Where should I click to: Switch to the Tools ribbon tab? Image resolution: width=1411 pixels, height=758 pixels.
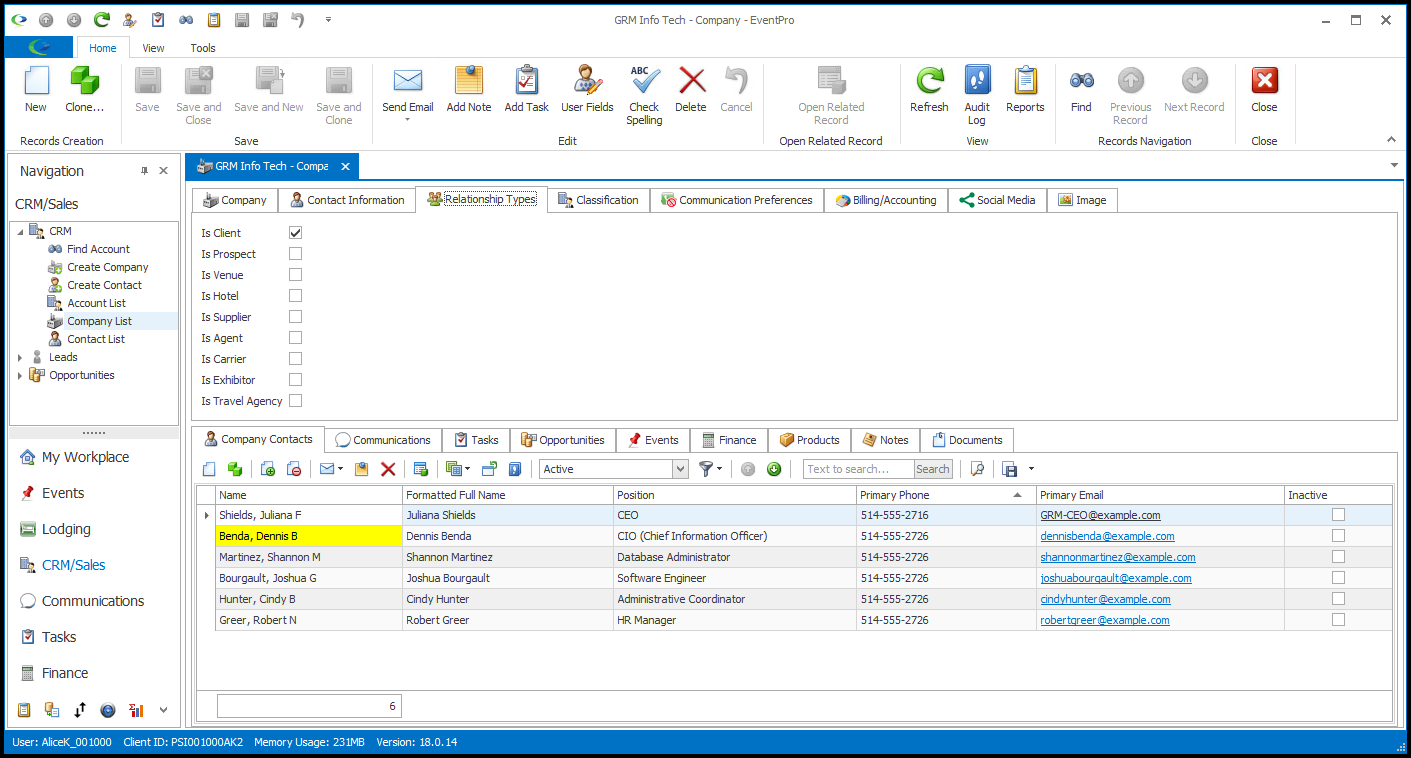click(x=203, y=48)
